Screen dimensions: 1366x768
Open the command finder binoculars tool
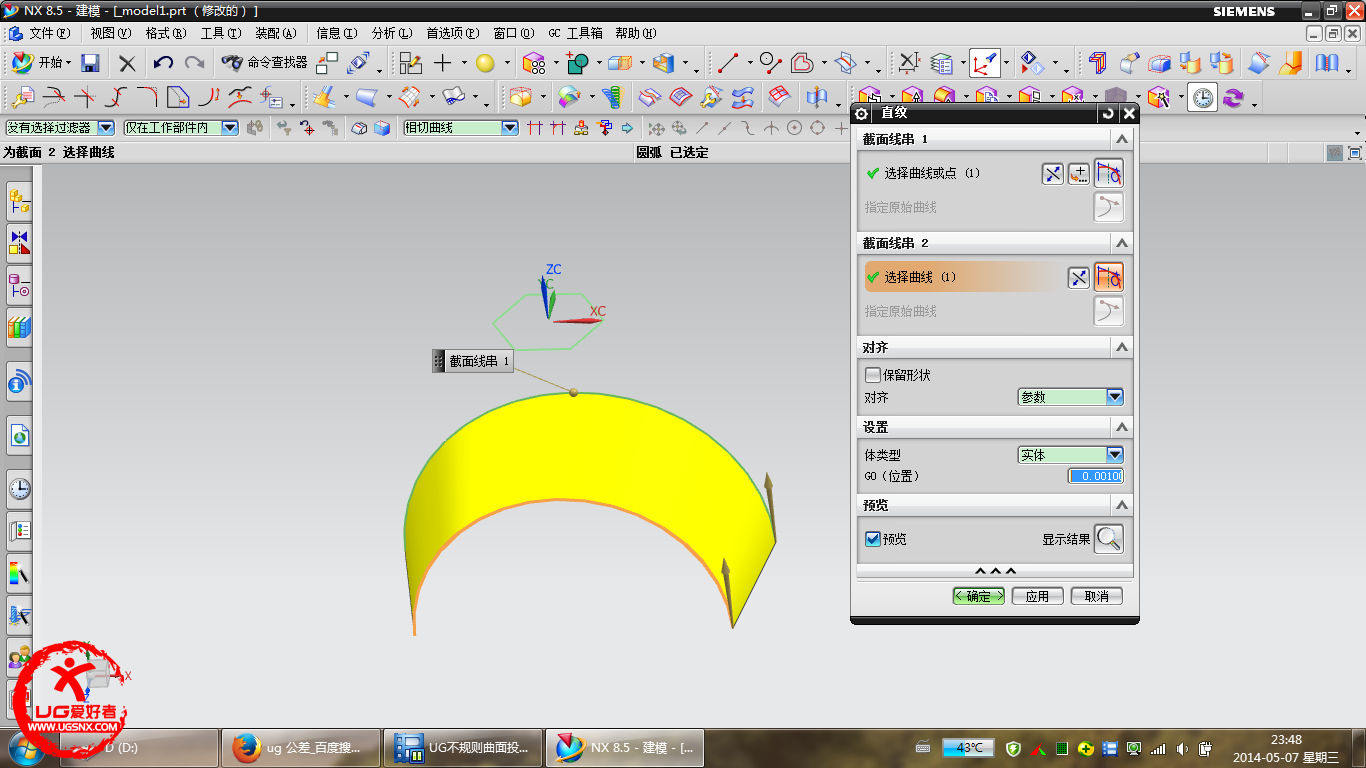coord(264,63)
